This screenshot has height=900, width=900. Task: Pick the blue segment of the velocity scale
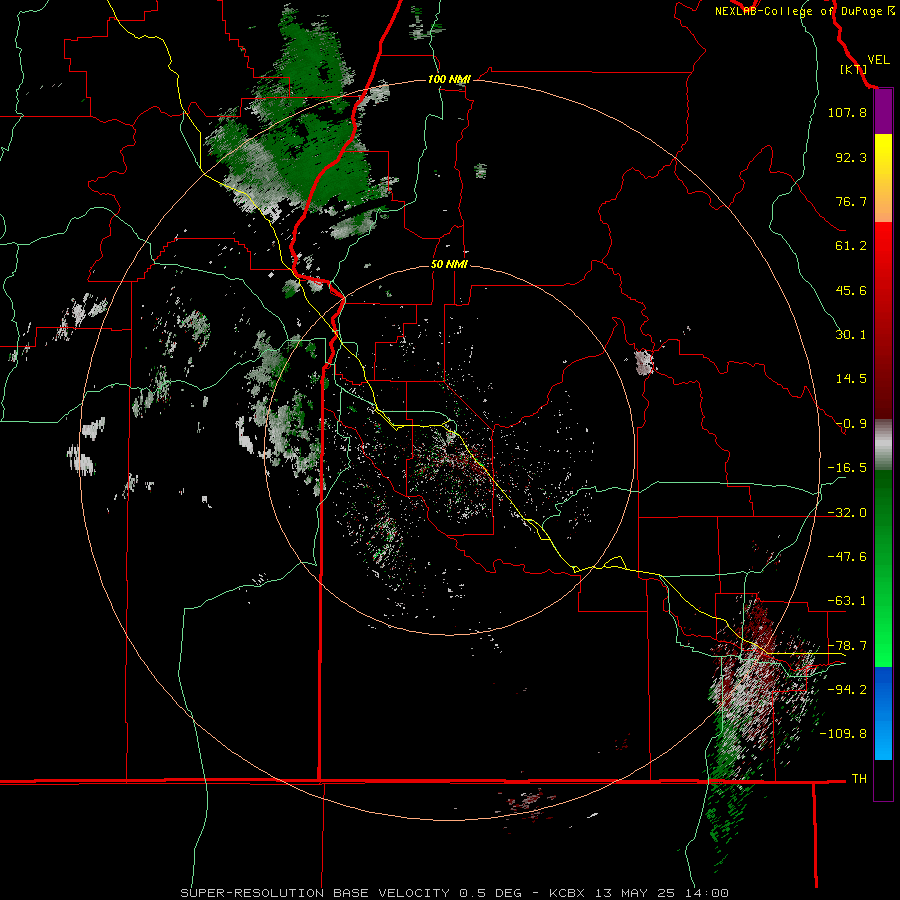click(x=883, y=713)
